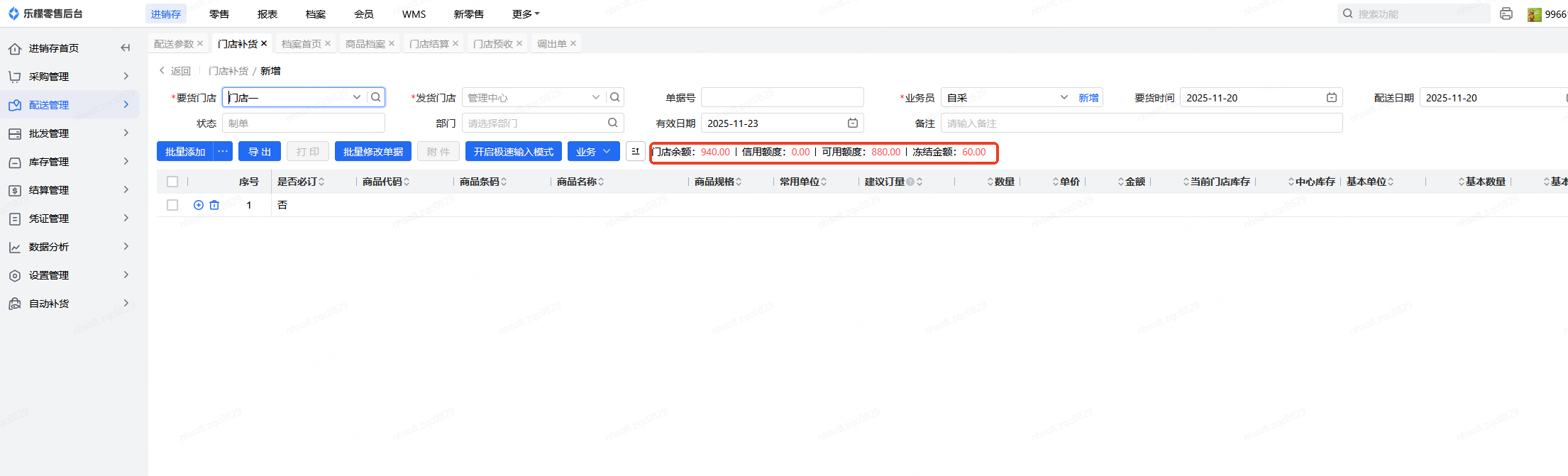Open the calendar icon for 有效日期
Screen dimensions: 1568x476
point(853,123)
